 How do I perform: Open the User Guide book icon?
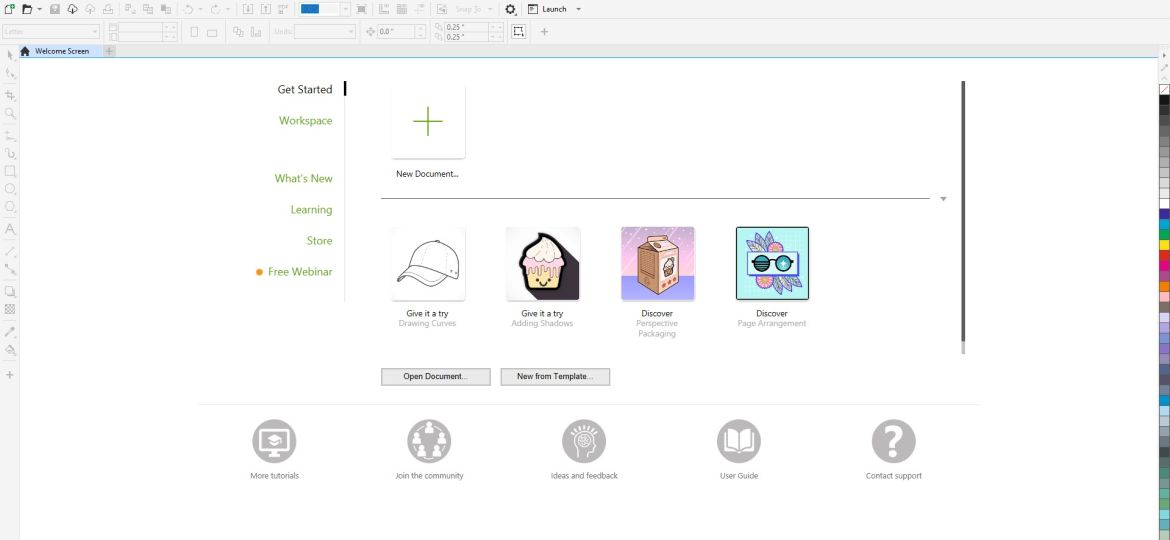coord(739,440)
